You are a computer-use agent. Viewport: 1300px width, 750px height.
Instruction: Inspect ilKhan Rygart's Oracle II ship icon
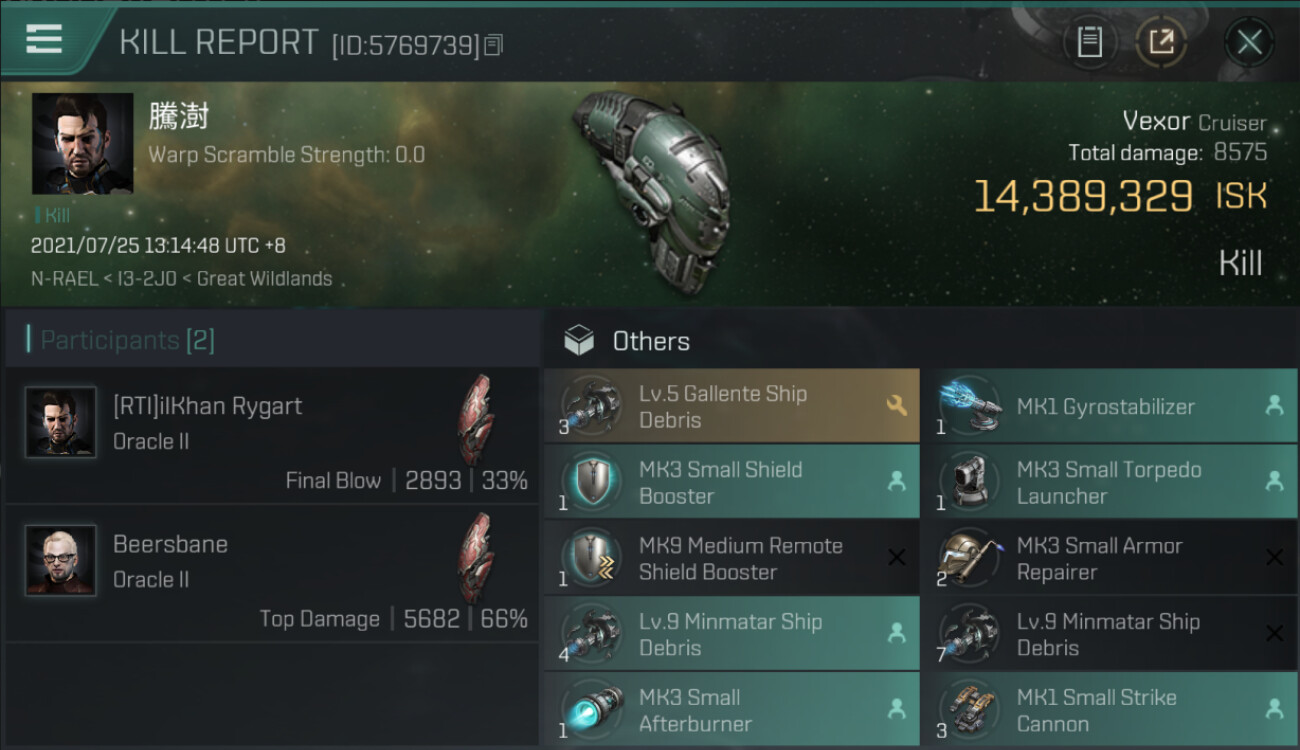click(476, 420)
